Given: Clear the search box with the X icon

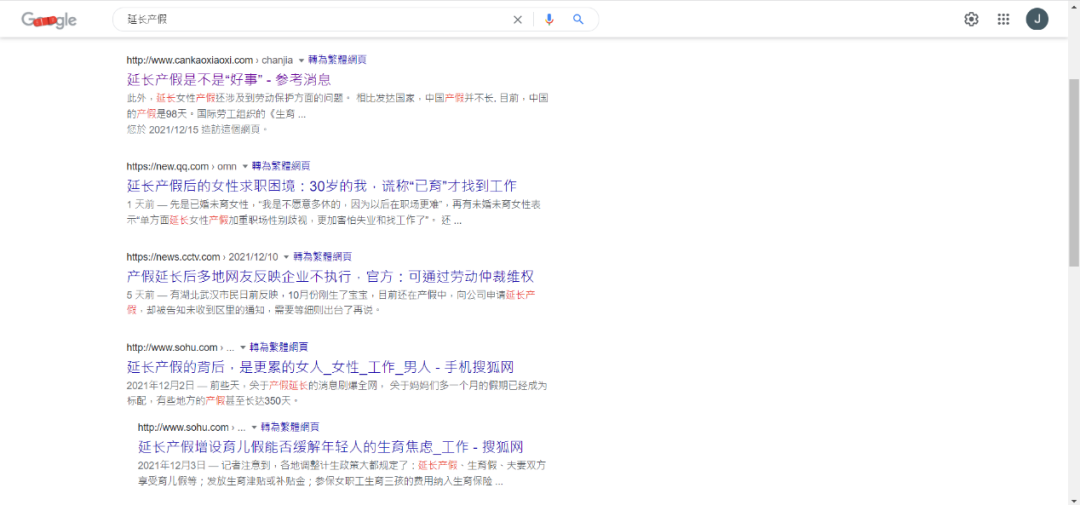Looking at the screenshot, I should pos(517,19).
